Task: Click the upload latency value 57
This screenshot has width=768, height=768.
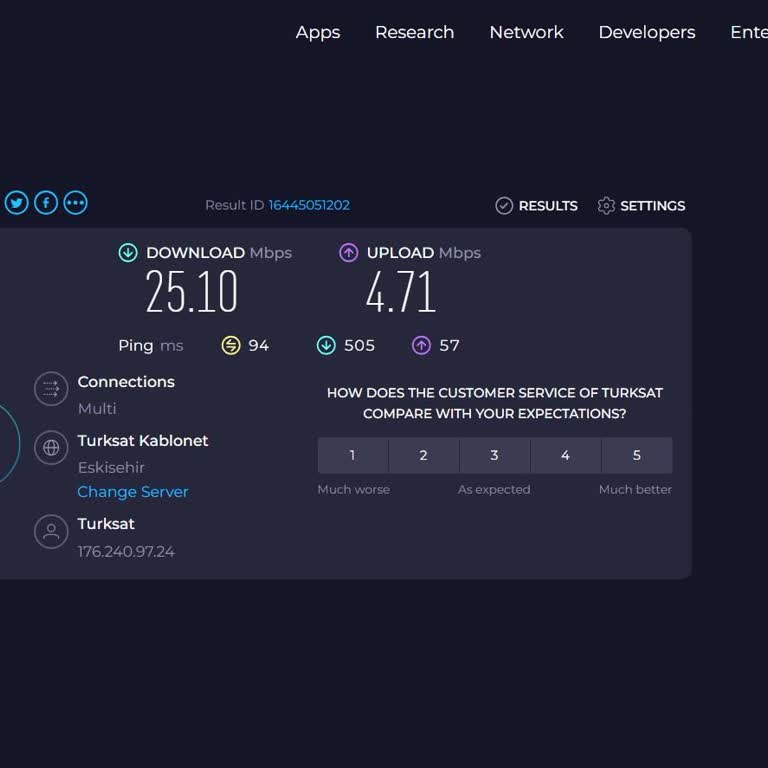Action: point(449,346)
